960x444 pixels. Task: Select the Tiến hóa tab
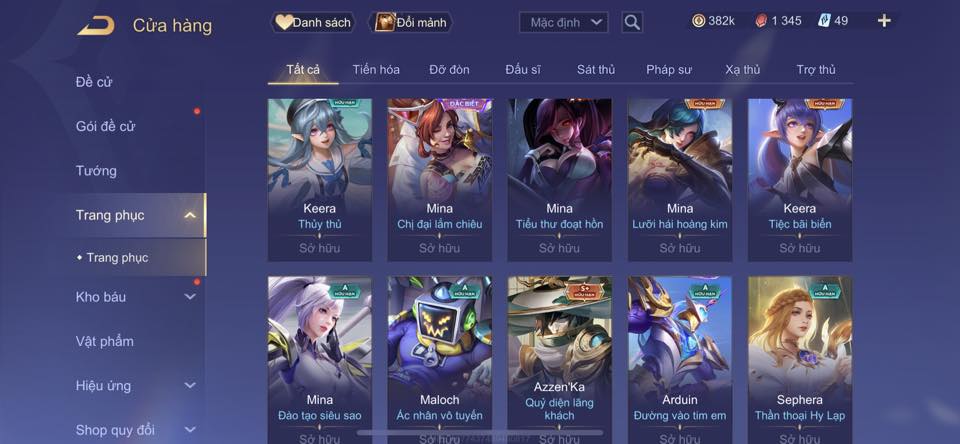(376, 70)
